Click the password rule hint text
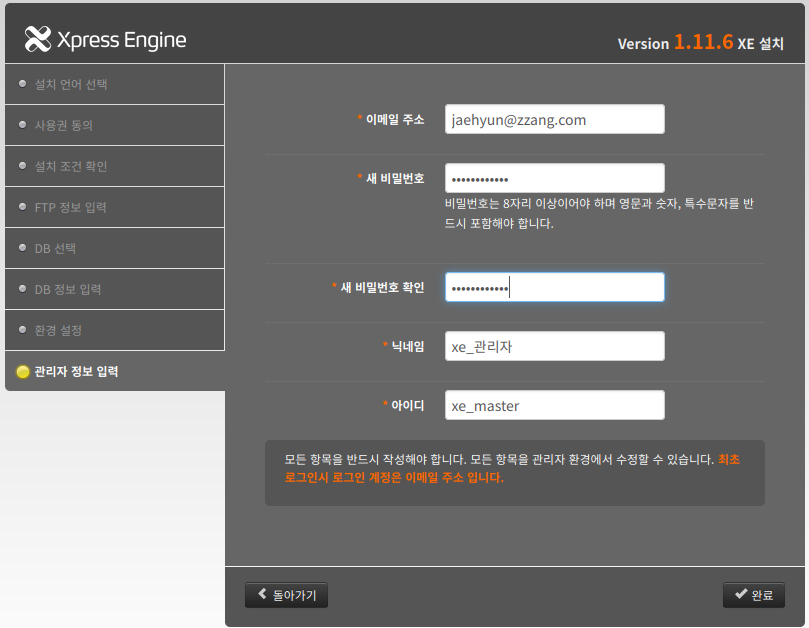The image size is (809, 628). click(599, 213)
